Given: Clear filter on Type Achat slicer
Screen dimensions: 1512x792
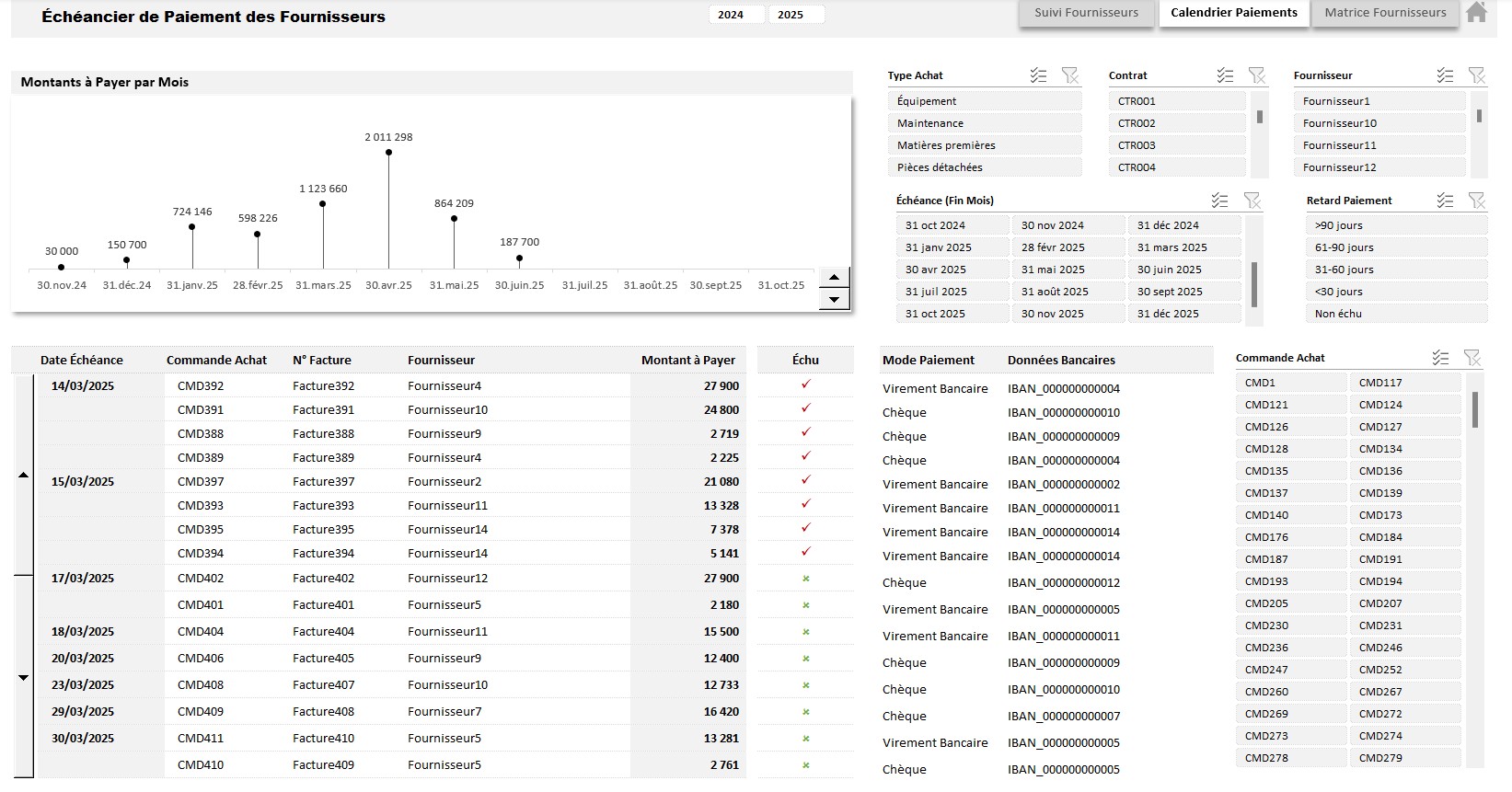Looking at the screenshot, I should coord(1069,75).
